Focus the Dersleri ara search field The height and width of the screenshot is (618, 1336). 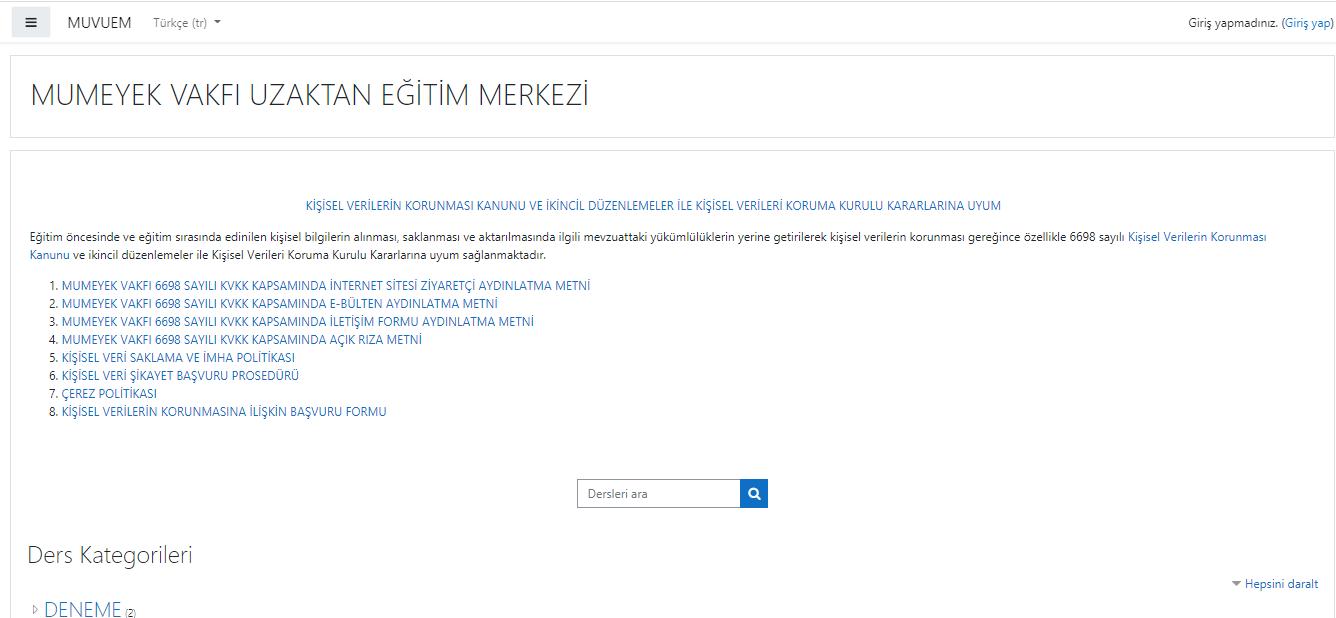pos(658,494)
